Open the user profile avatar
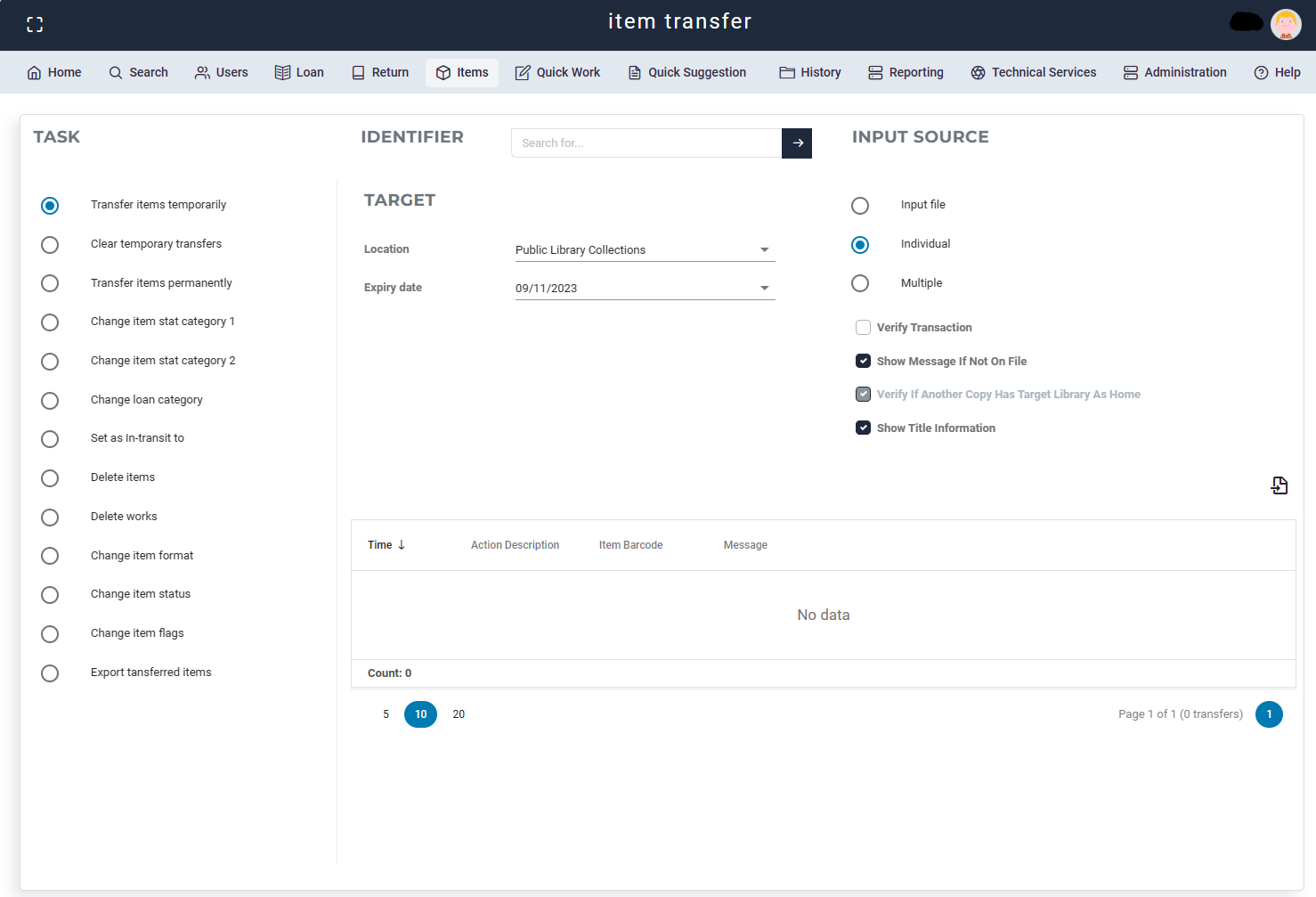Screen dimensions: 1316x897 (1286, 24)
